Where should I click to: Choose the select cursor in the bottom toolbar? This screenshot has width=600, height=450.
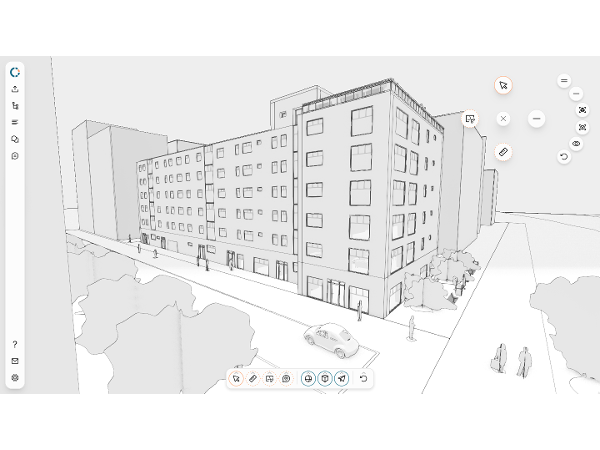click(236, 379)
